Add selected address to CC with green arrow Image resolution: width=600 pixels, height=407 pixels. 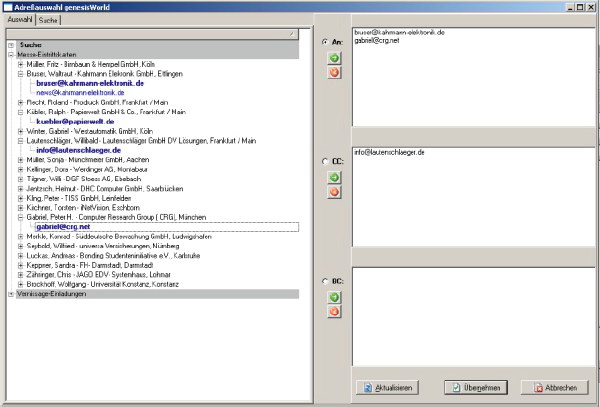pyautogui.click(x=334, y=177)
